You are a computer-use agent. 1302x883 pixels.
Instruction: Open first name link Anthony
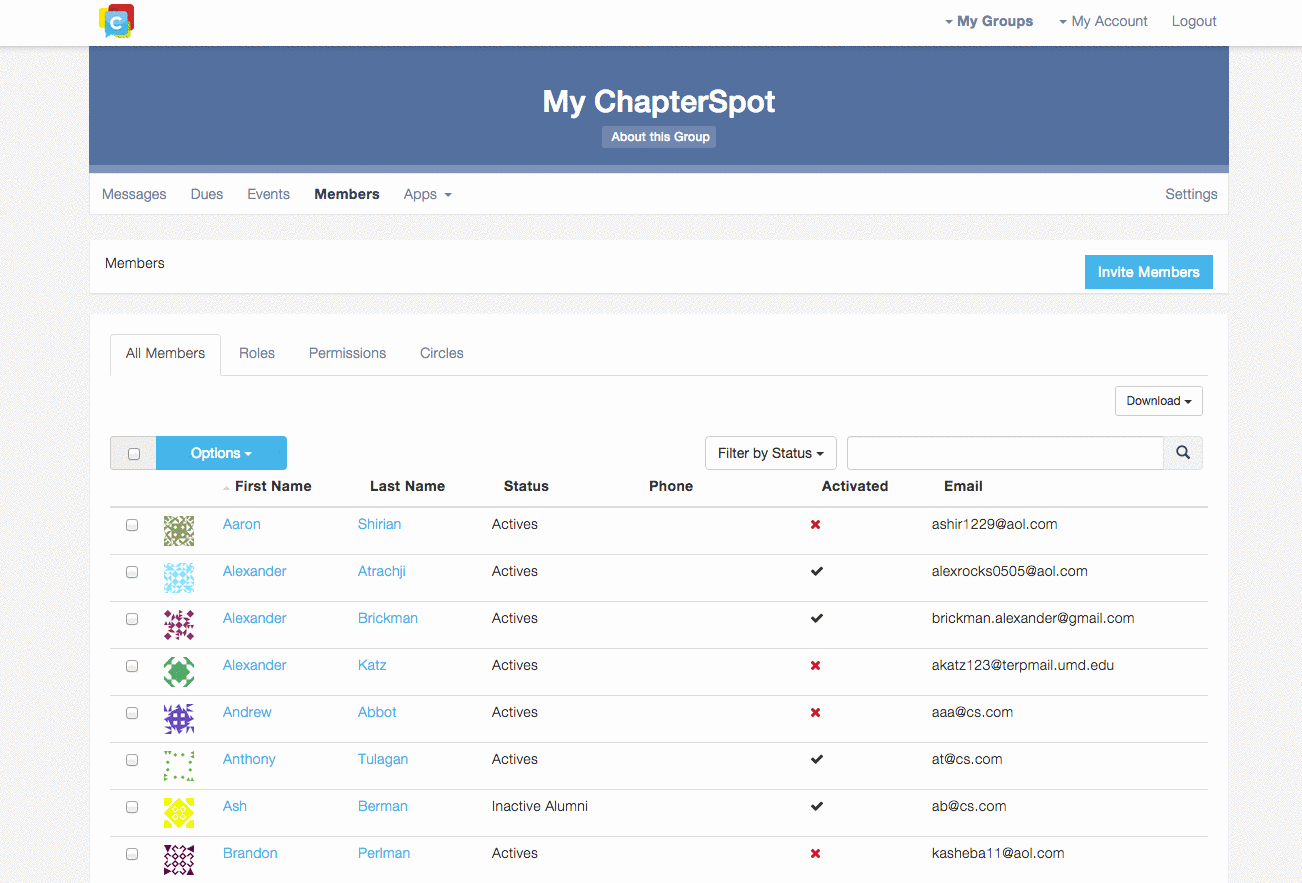(x=249, y=759)
